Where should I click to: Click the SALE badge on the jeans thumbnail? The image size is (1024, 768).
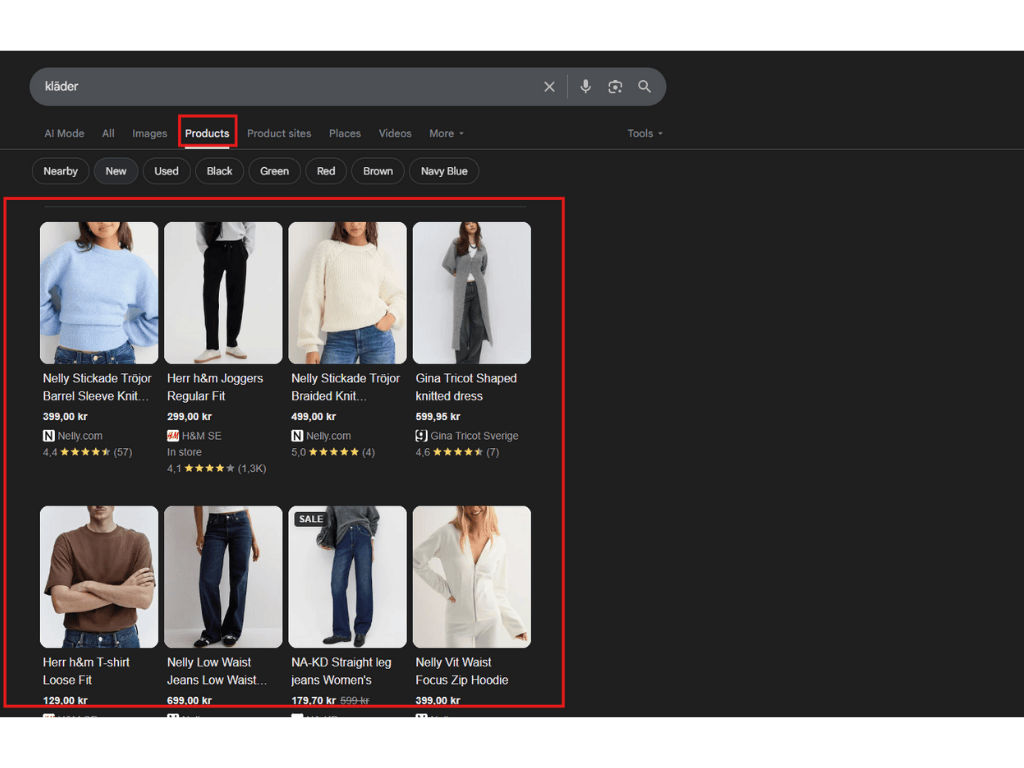click(310, 518)
